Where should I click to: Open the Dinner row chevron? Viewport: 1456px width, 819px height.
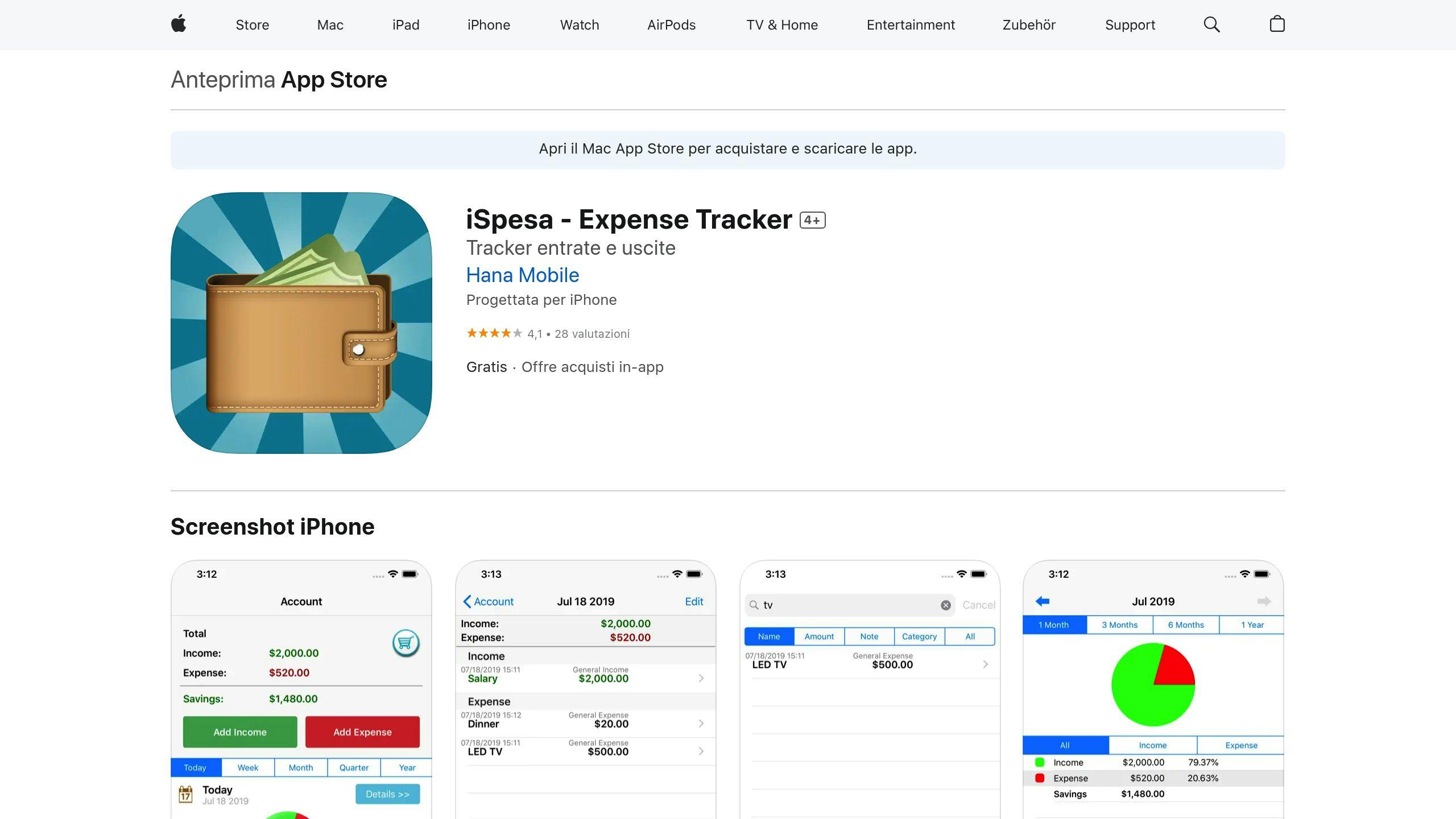701,723
